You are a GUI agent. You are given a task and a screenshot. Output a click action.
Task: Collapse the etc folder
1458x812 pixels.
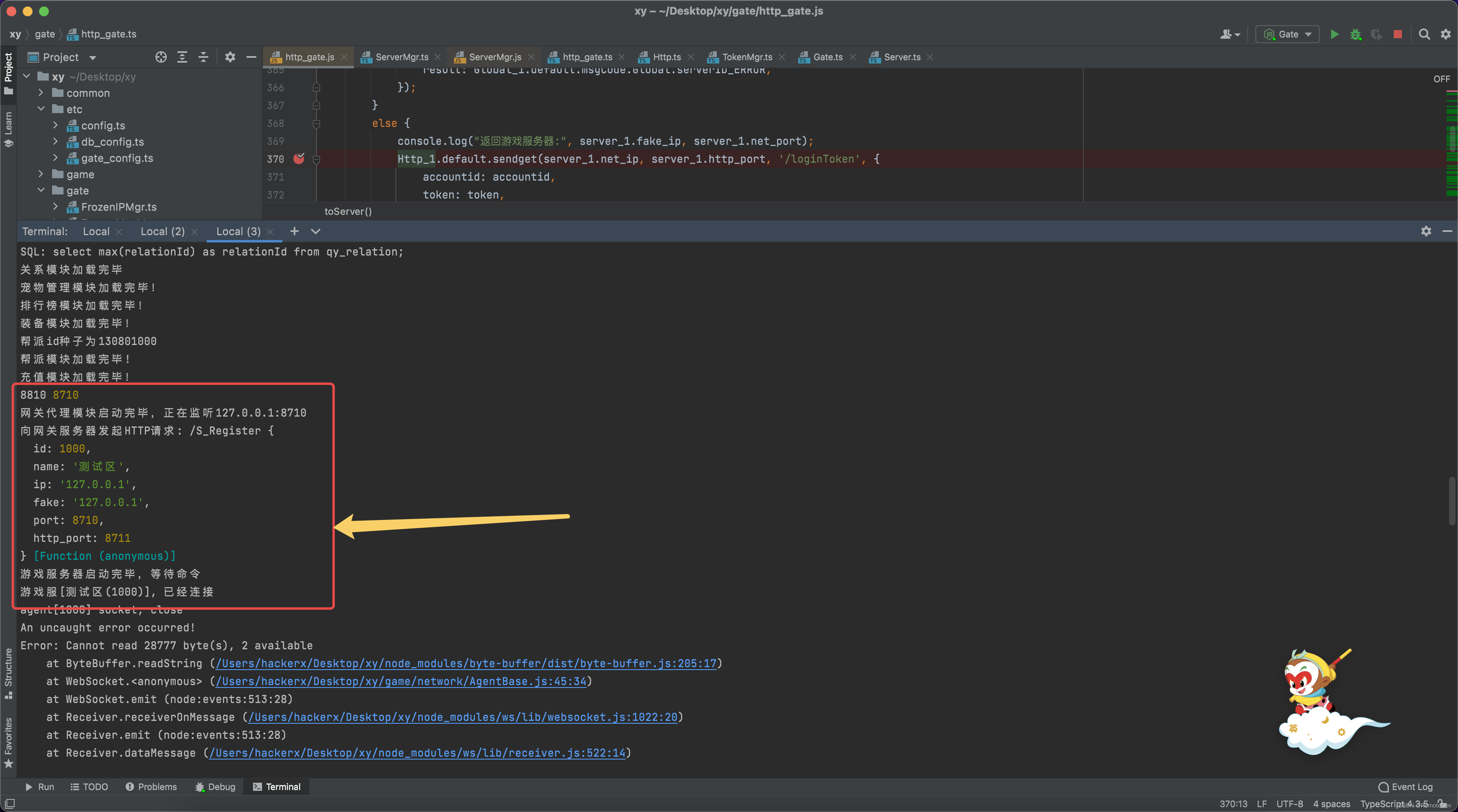click(x=41, y=109)
